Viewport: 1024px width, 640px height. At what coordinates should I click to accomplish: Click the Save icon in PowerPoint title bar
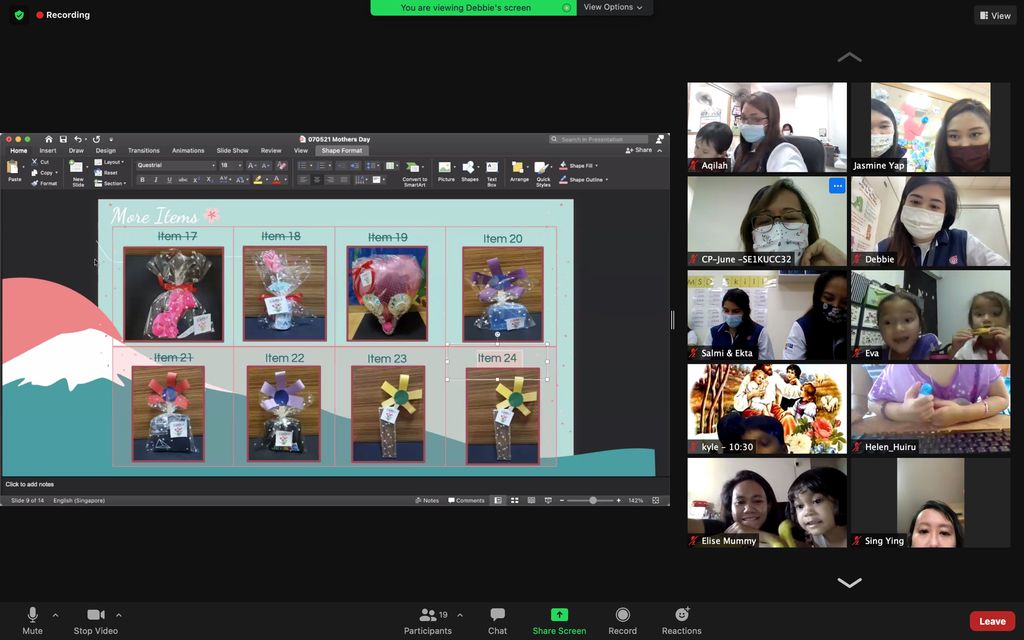click(63, 139)
